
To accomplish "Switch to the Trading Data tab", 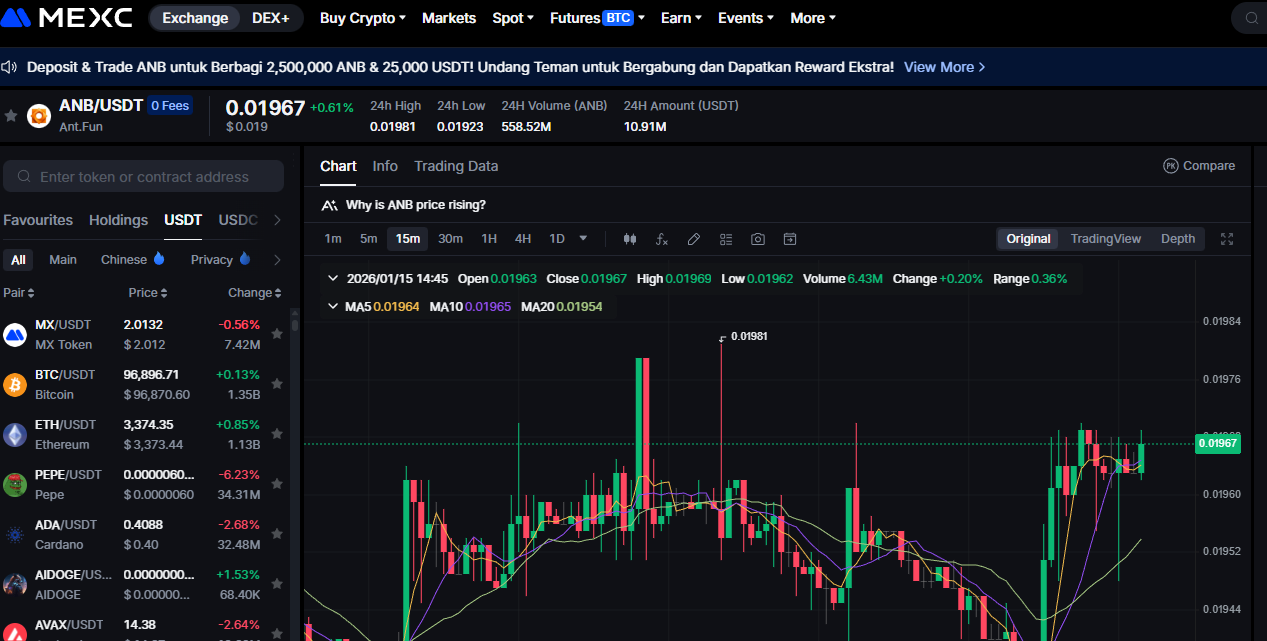I will pyautogui.click(x=456, y=166).
